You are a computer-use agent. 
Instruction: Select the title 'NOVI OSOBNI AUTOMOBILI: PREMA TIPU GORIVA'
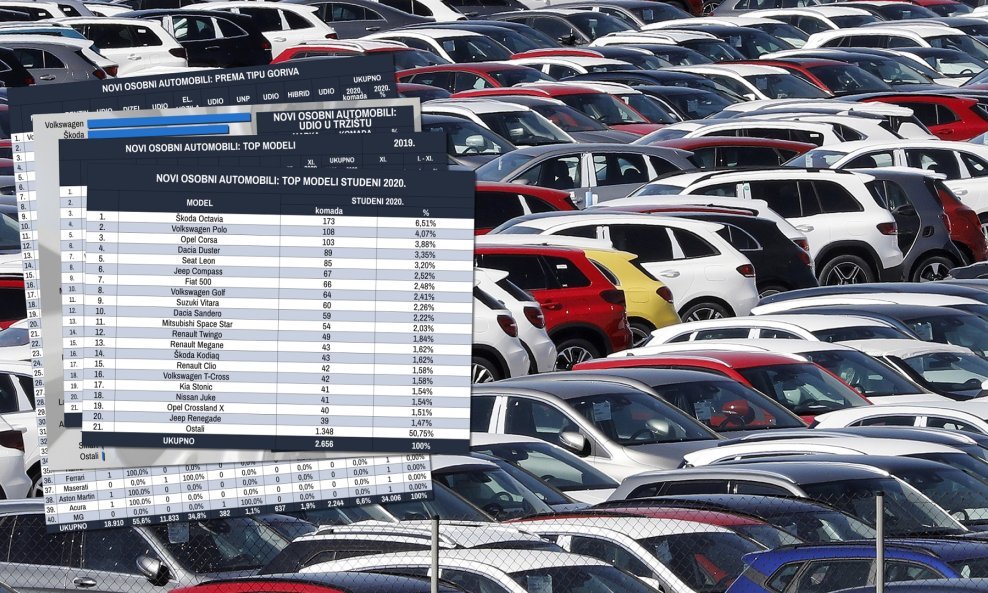point(200,81)
